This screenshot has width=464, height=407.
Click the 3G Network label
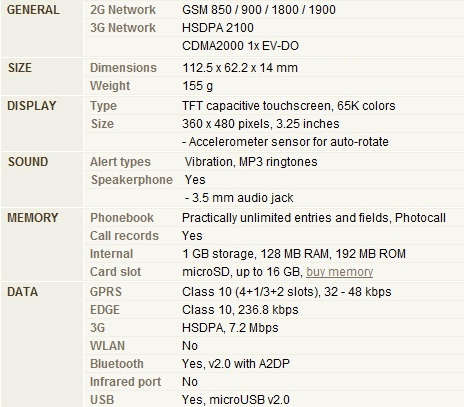[123, 28]
